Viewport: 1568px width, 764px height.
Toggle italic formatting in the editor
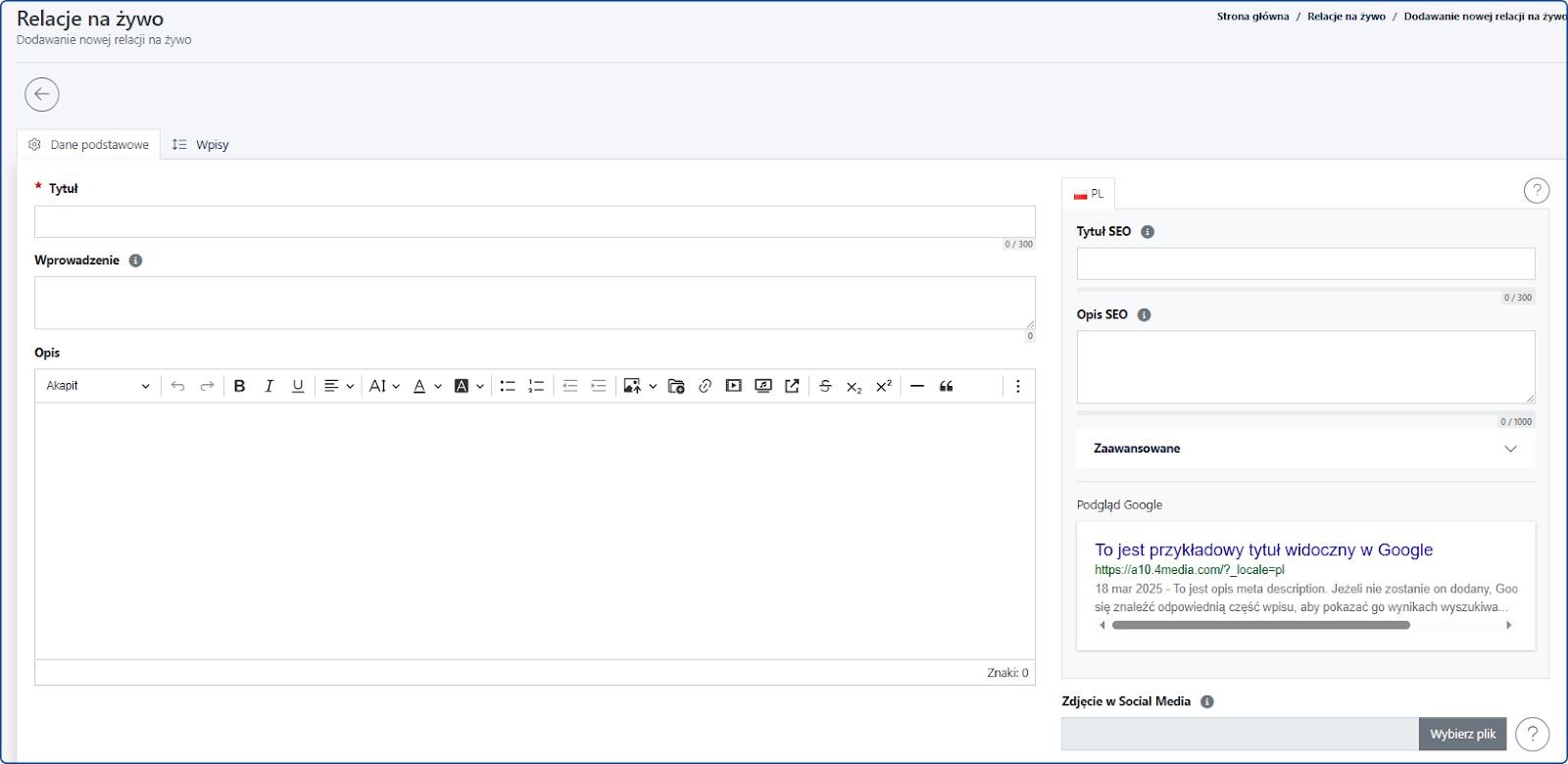pos(269,386)
